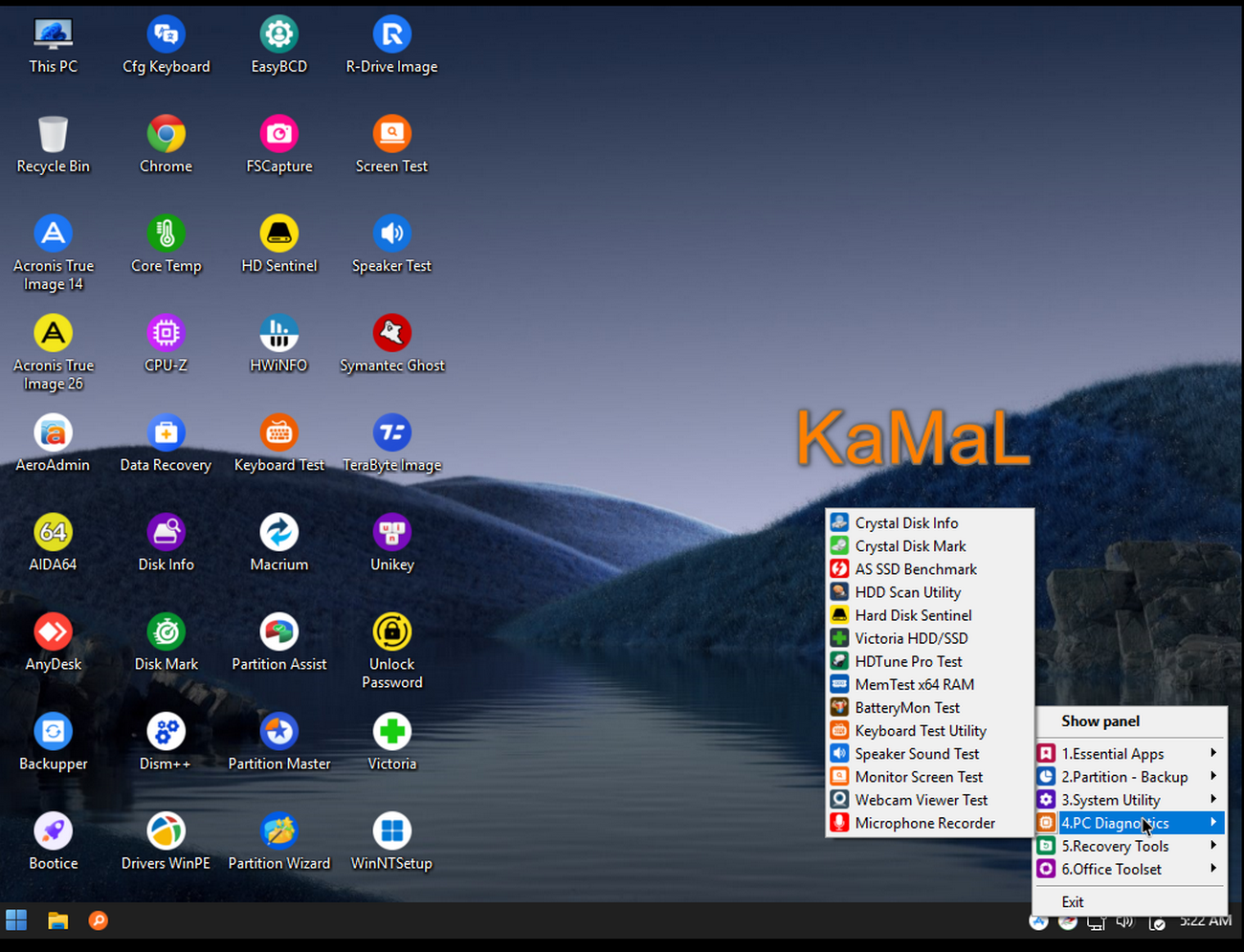Screen dimensions: 1244x952
Task: Open the Recycle Bin
Action: click(x=54, y=146)
